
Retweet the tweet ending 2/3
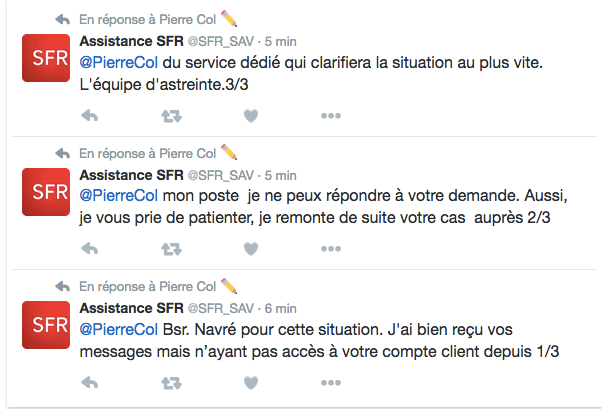pos(171,249)
